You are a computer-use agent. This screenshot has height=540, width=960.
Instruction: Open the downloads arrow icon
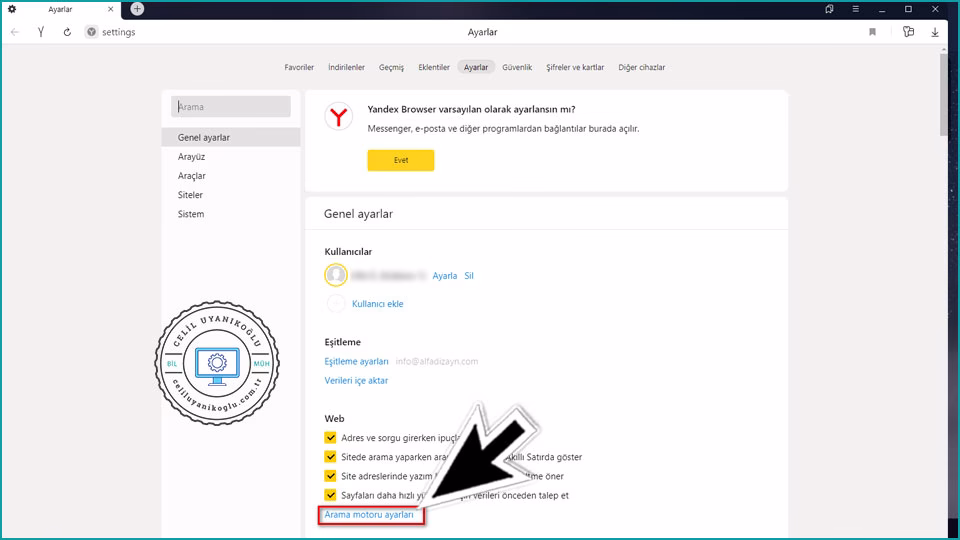tap(935, 32)
